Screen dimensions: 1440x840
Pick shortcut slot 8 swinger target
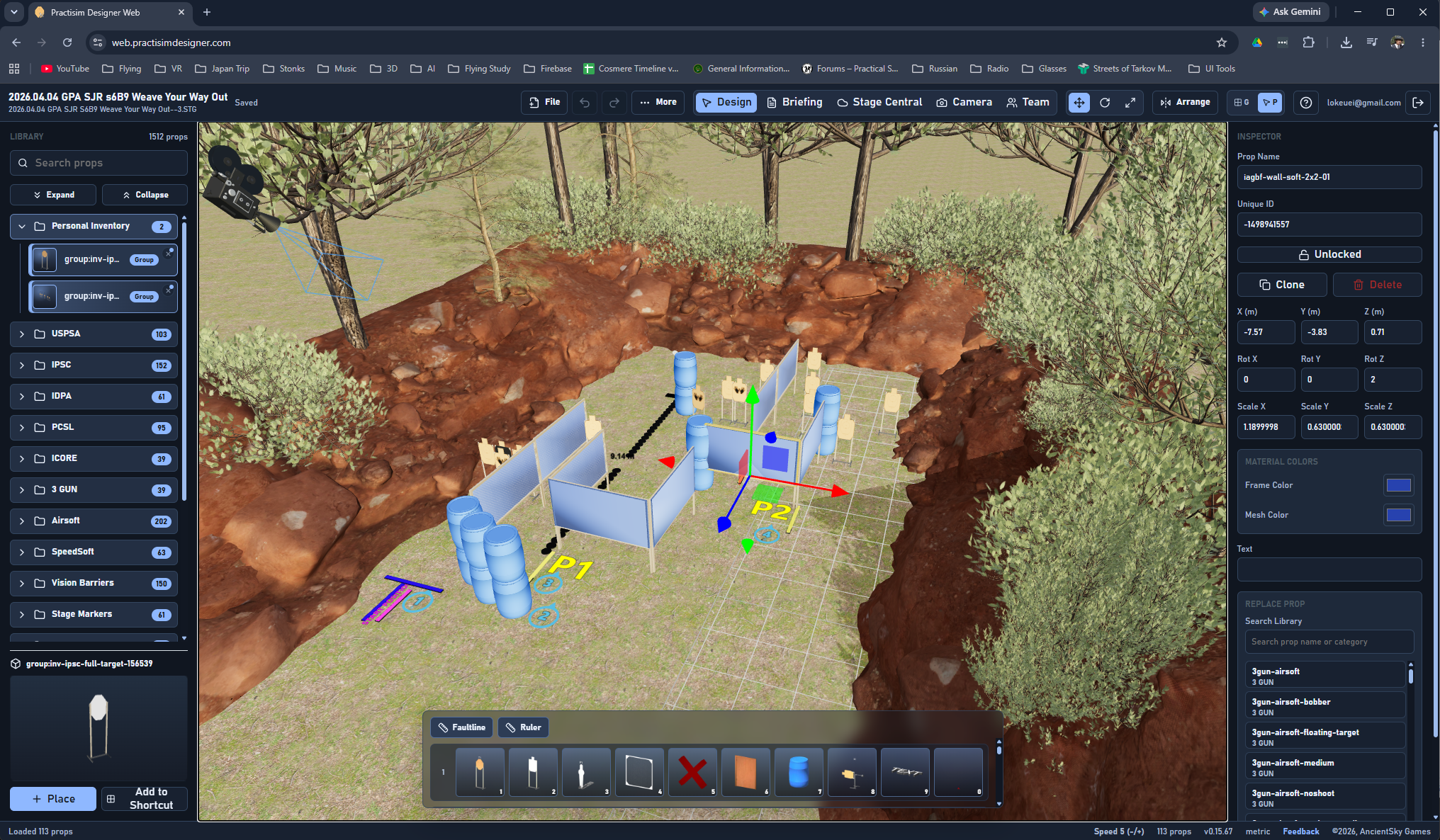coord(852,772)
